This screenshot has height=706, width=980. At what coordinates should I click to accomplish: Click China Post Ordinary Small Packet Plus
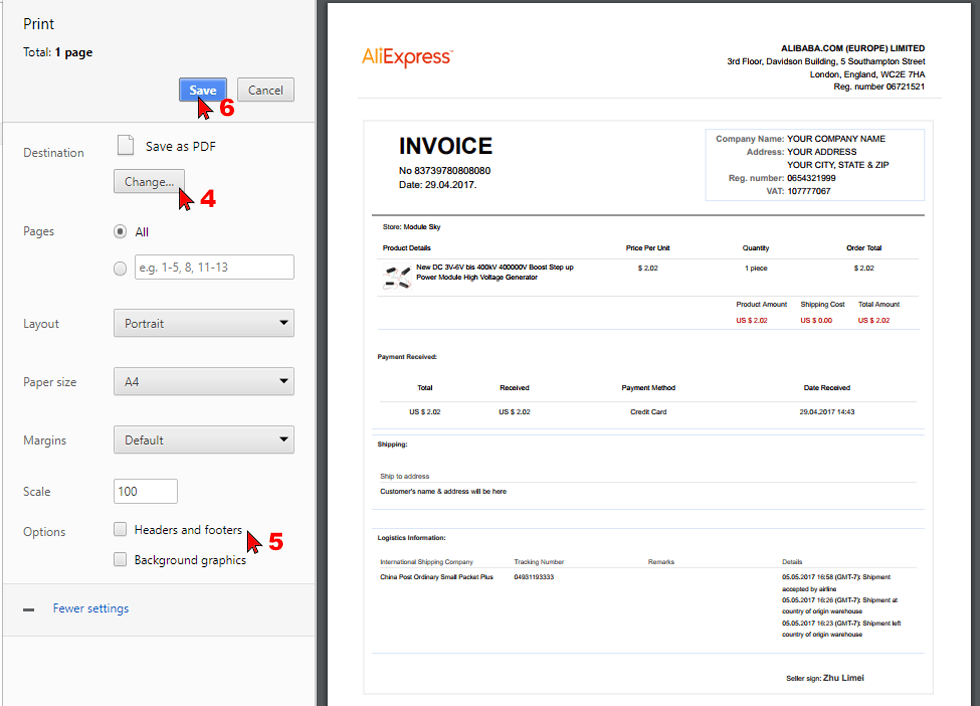436,577
